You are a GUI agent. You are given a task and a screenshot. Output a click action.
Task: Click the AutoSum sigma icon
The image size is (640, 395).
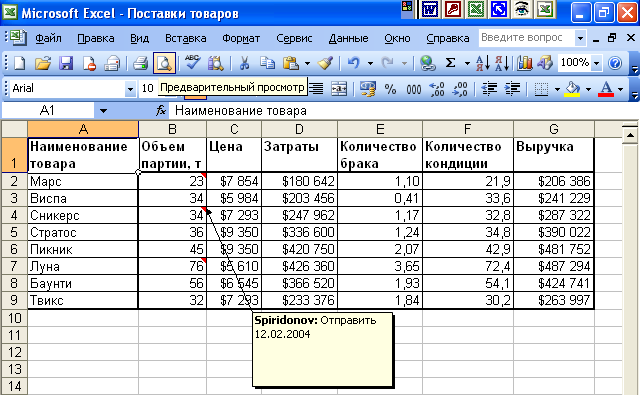[450, 63]
